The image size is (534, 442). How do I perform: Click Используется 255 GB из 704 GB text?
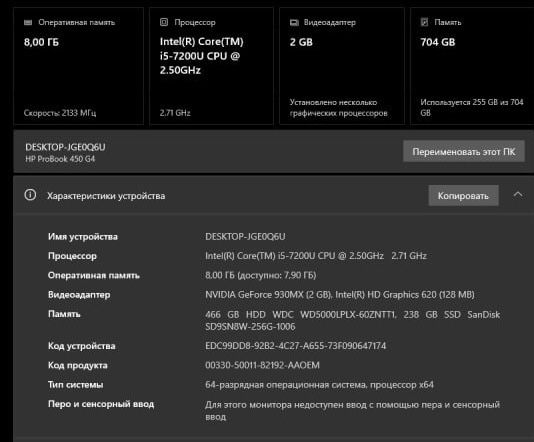(x=472, y=107)
